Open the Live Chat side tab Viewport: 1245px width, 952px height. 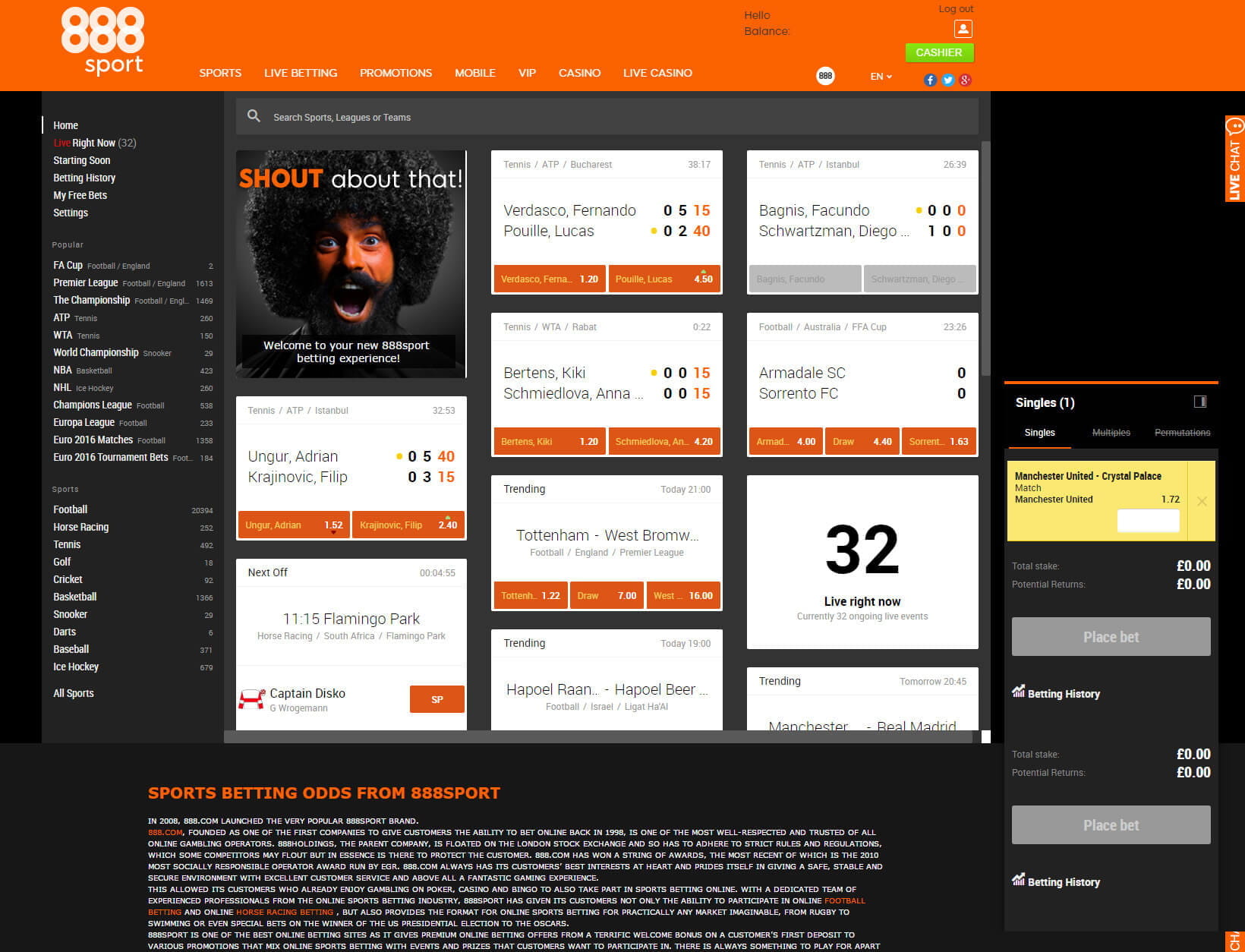pyautogui.click(x=1235, y=159)
